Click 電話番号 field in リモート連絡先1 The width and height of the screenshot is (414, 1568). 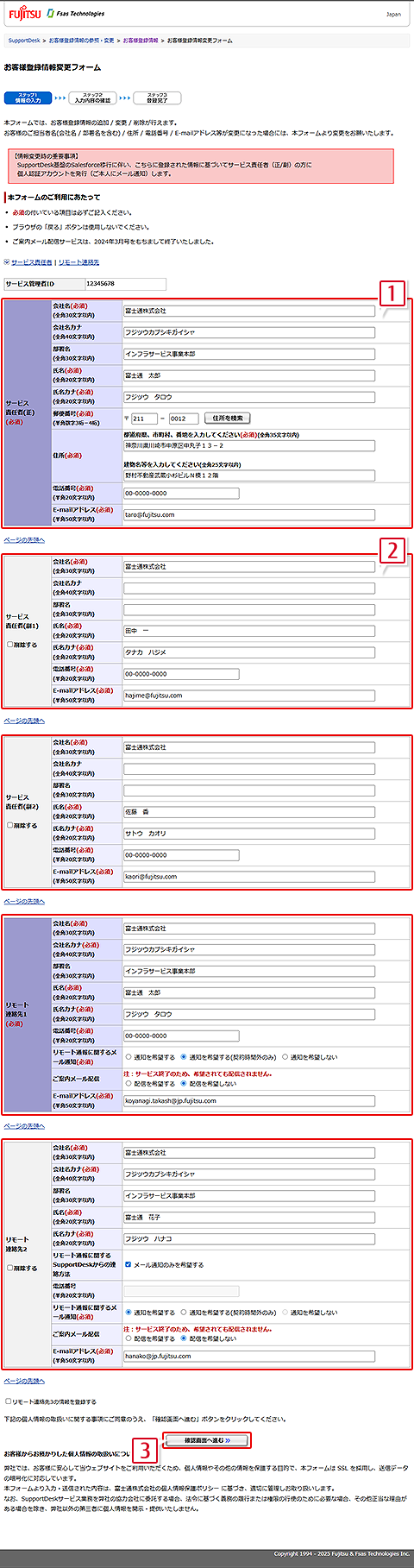tap(181, 1036)
